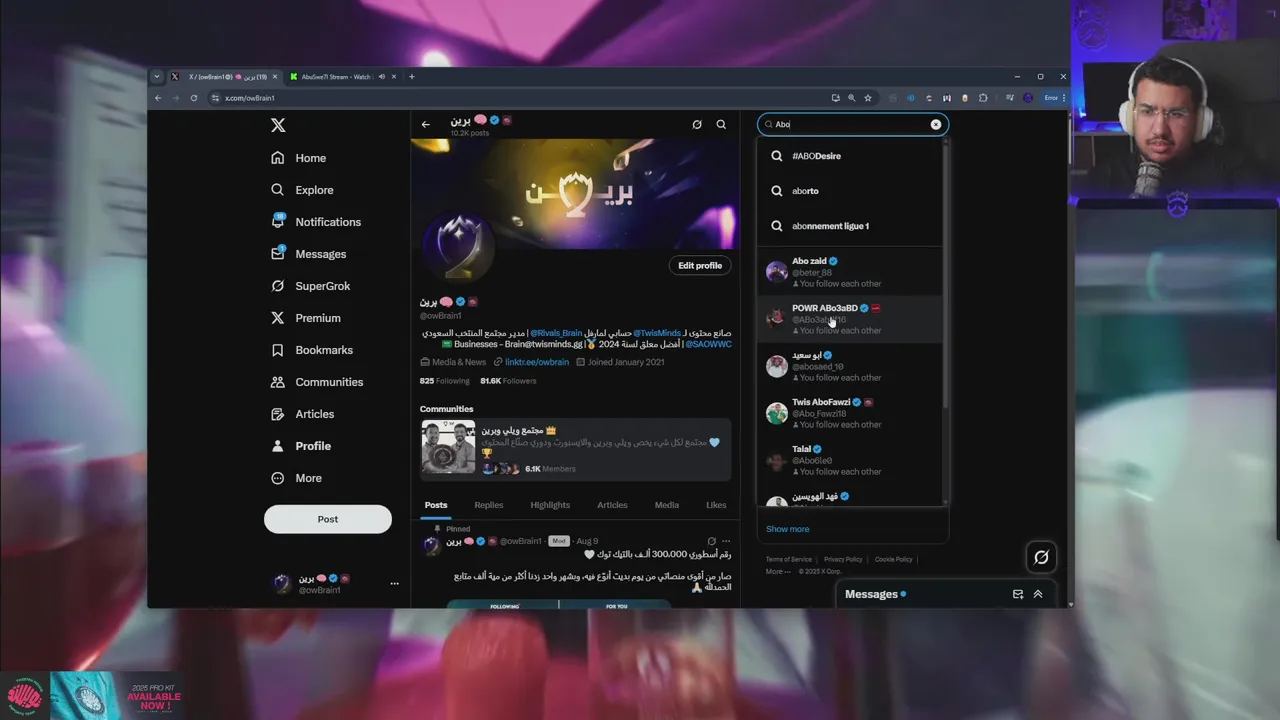The image size is (1280, 720).
Task: Bookmark this page star icon
Action: pyautogui.click(x=868, y=98)
